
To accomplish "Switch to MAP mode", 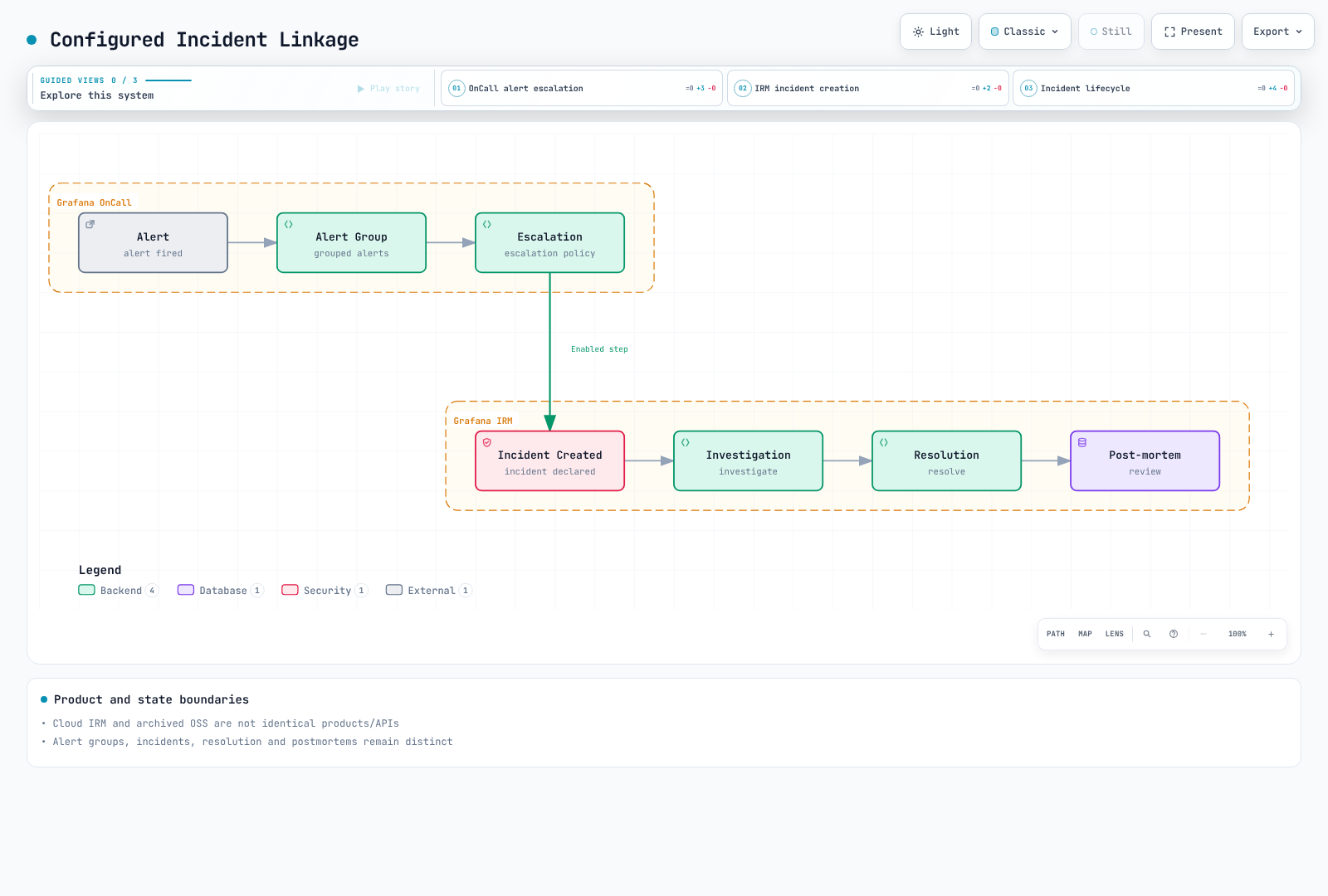I will (x=1085, y=634).
